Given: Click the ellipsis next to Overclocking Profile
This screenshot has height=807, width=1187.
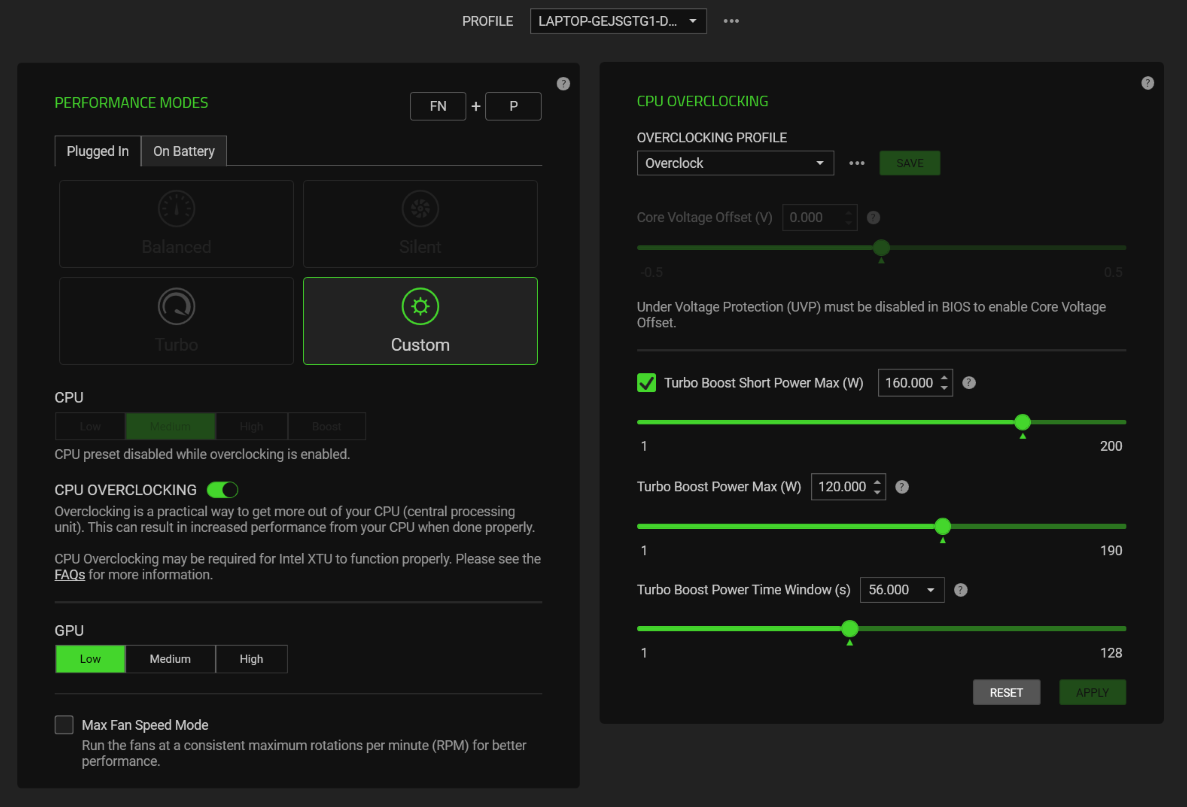Looking at the screenshot, I should [856, 162].
